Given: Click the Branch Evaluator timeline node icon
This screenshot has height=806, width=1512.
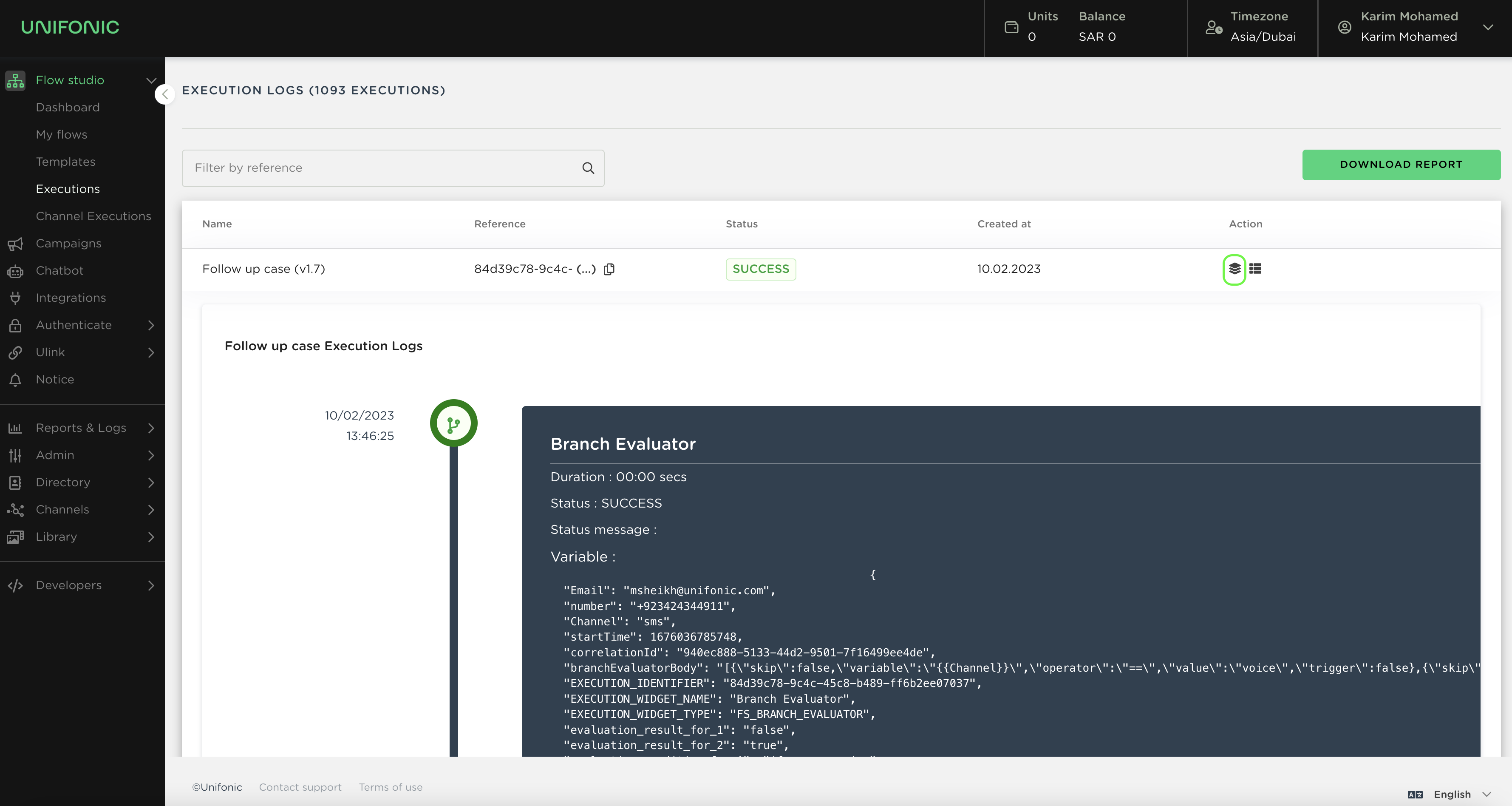Looking at the screenshot, I should [x=453, y=423].
